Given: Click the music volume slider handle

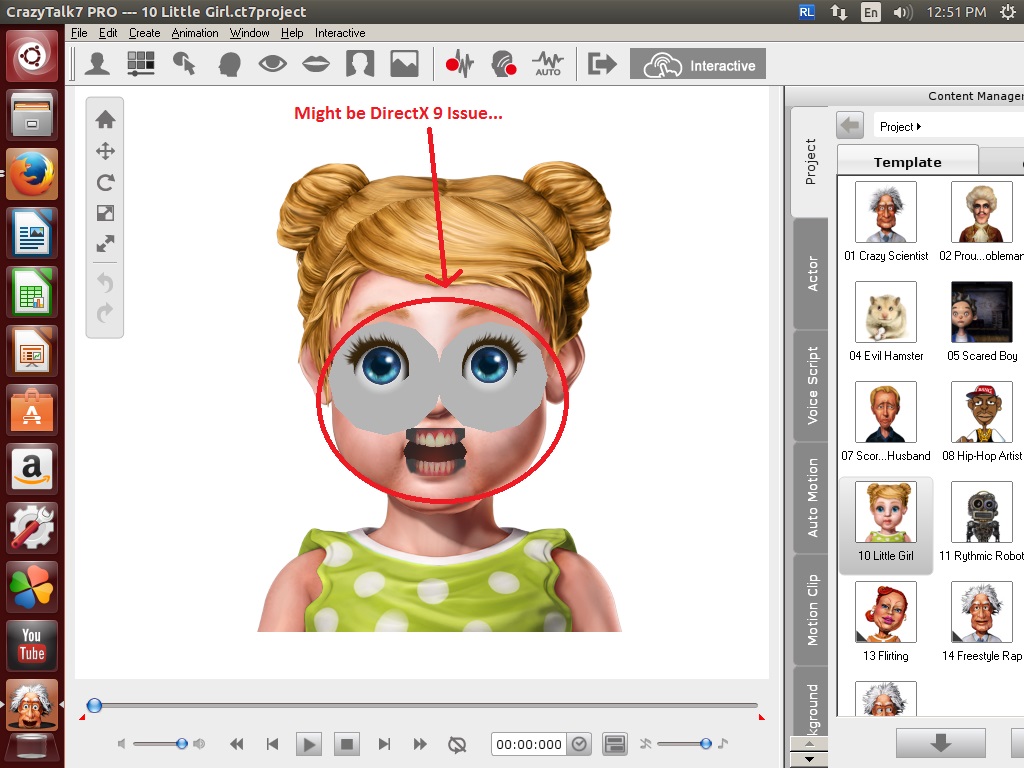Looking at the screenshot, I should [705, 743].
